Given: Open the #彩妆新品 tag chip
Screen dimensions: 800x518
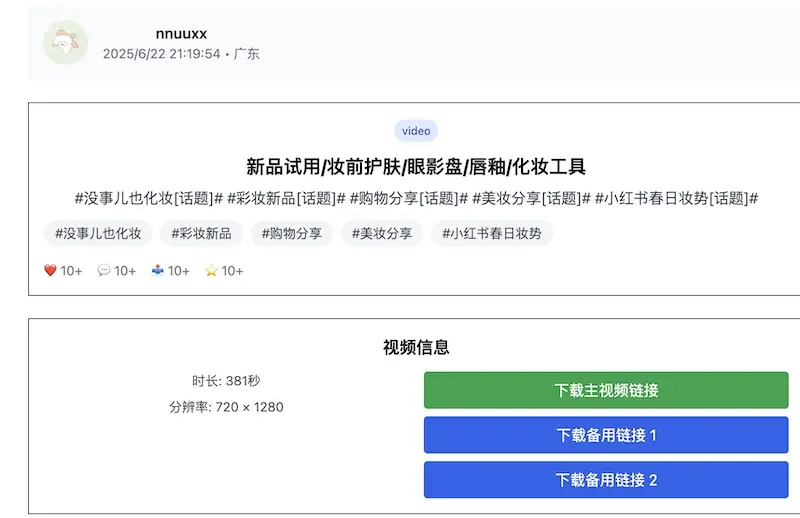Looking at the screenshot, I should pyautogui.click(x=202, y=233).
